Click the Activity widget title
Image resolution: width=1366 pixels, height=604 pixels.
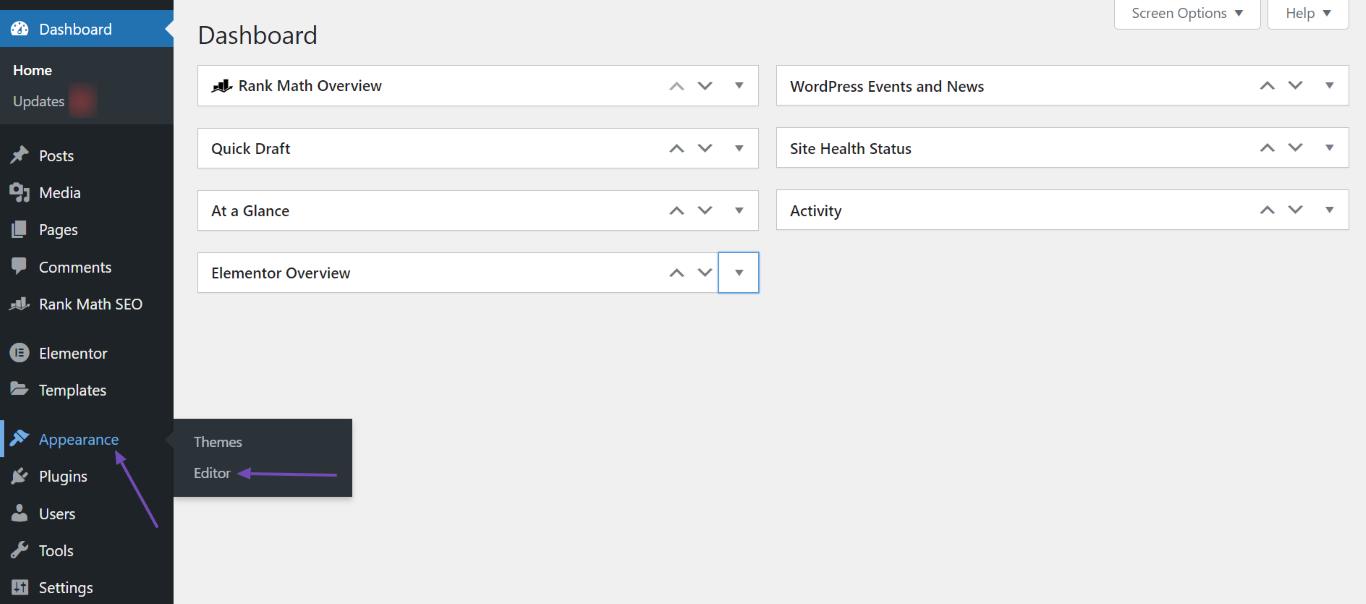[816, 211]
